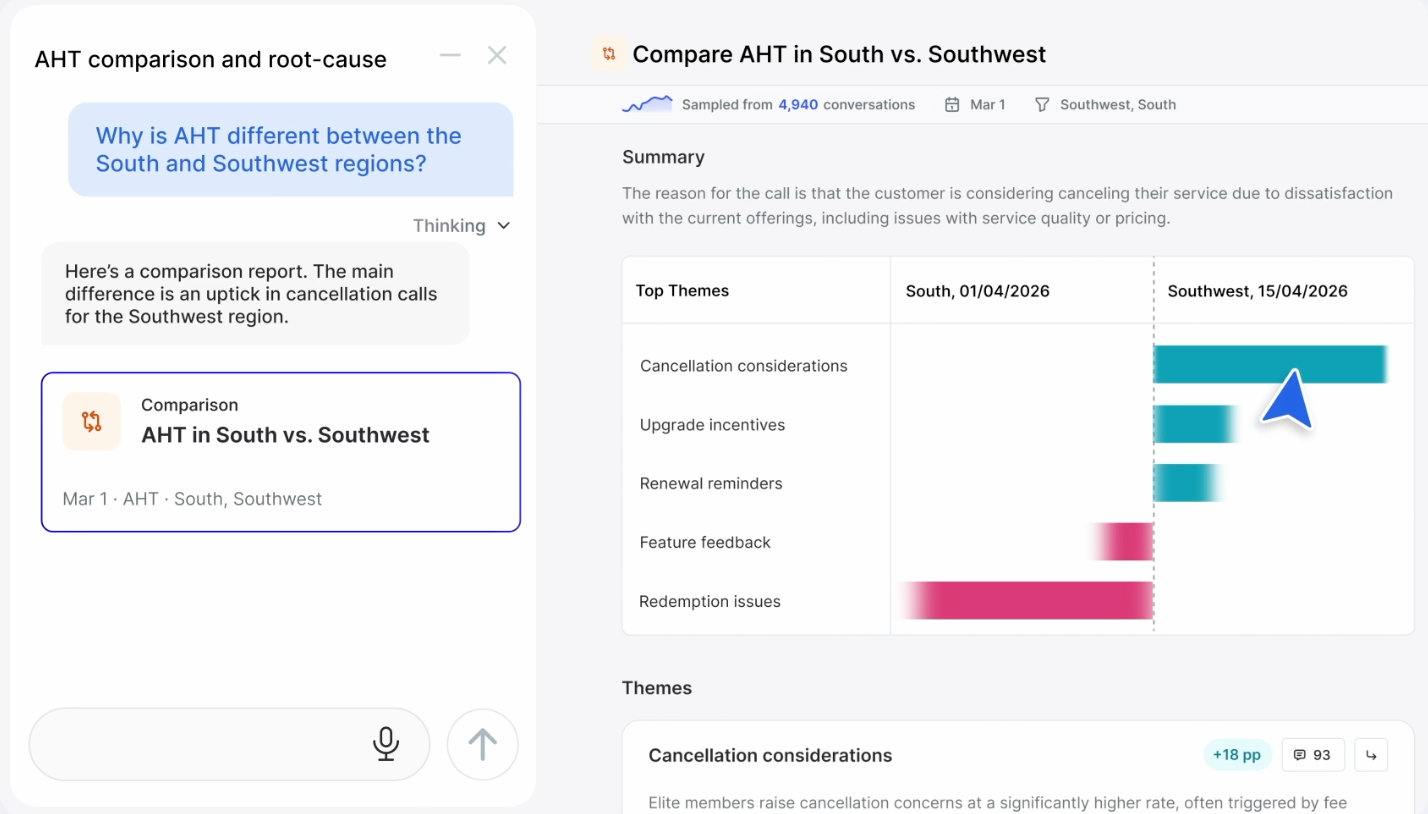Click the +18 pp badge
The height and width of the screenshot is (814, 1428).
(x=1237, y=755)
